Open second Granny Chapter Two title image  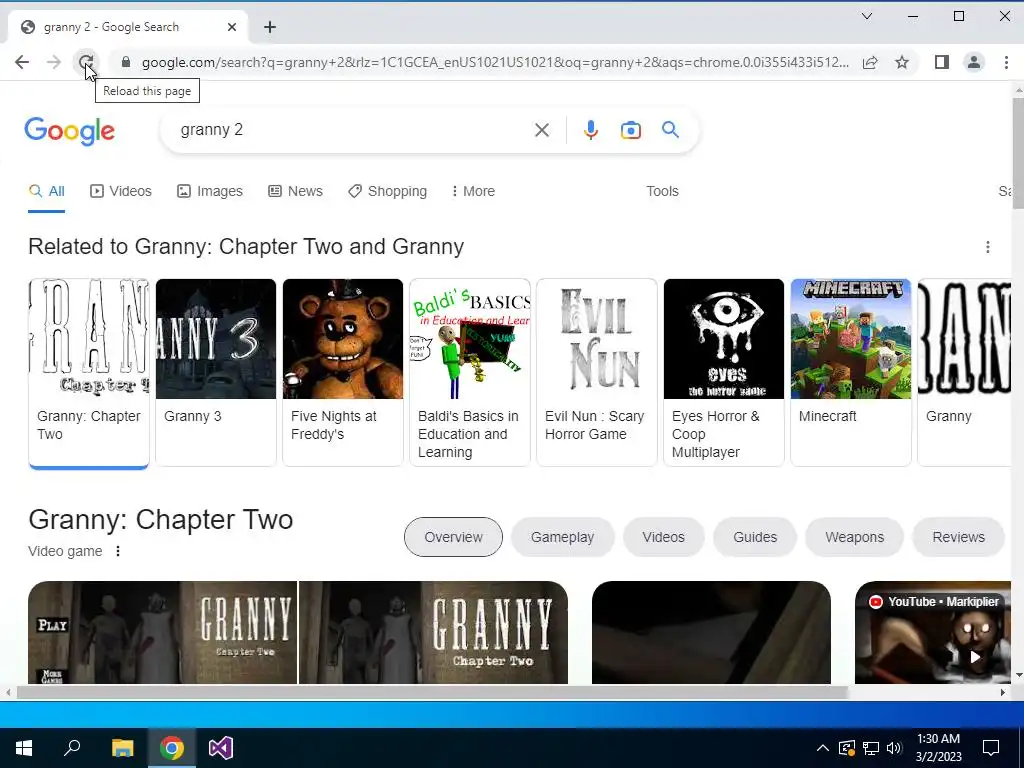point(434,632)
